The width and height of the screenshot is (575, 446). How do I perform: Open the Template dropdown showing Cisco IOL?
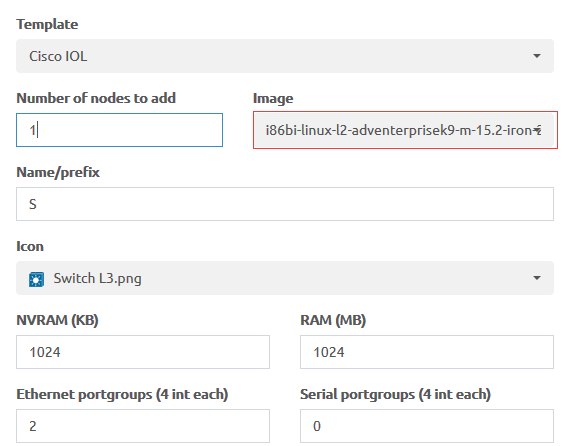[x=285, y=56]
